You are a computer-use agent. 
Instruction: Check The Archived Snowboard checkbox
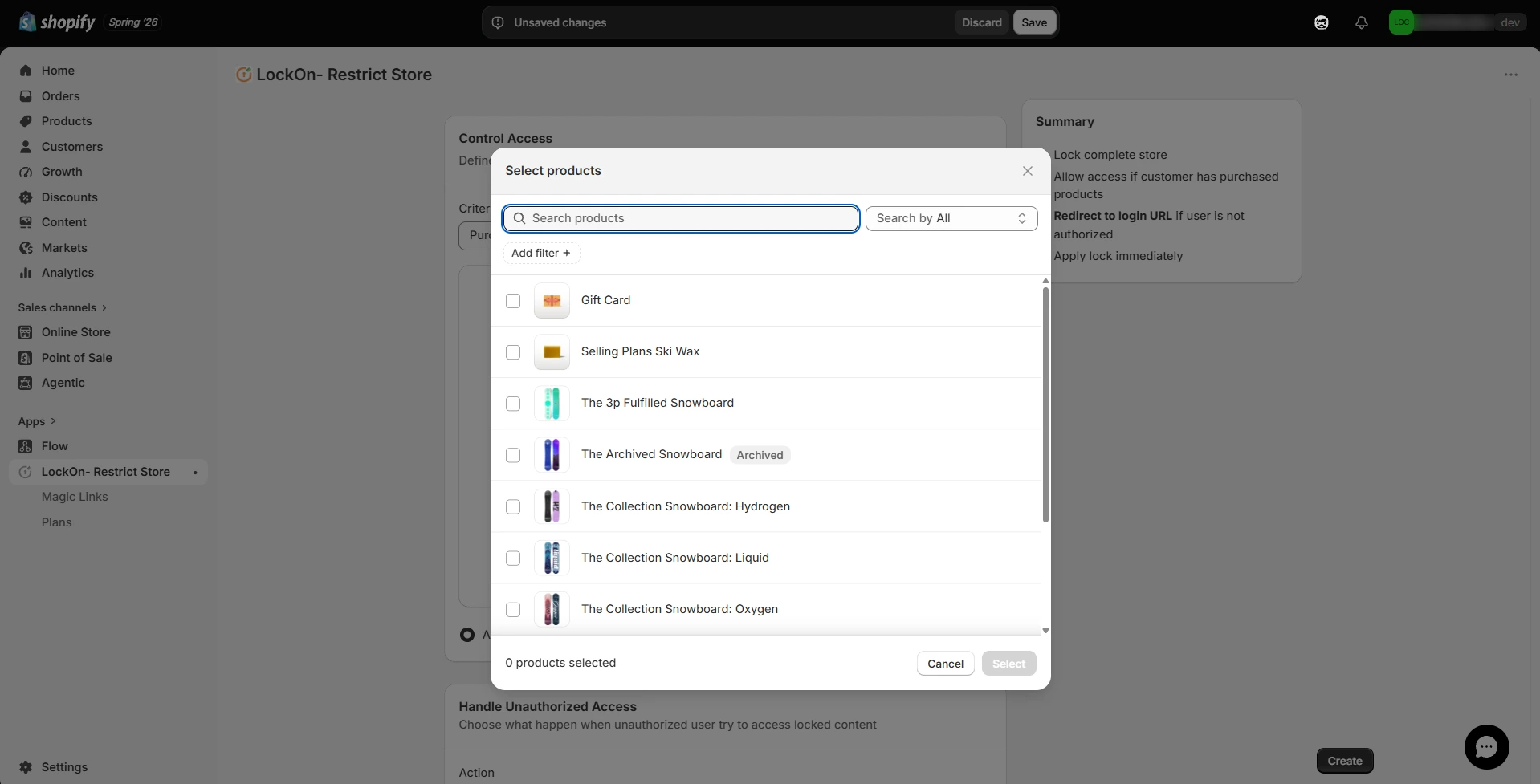(513, 455)
